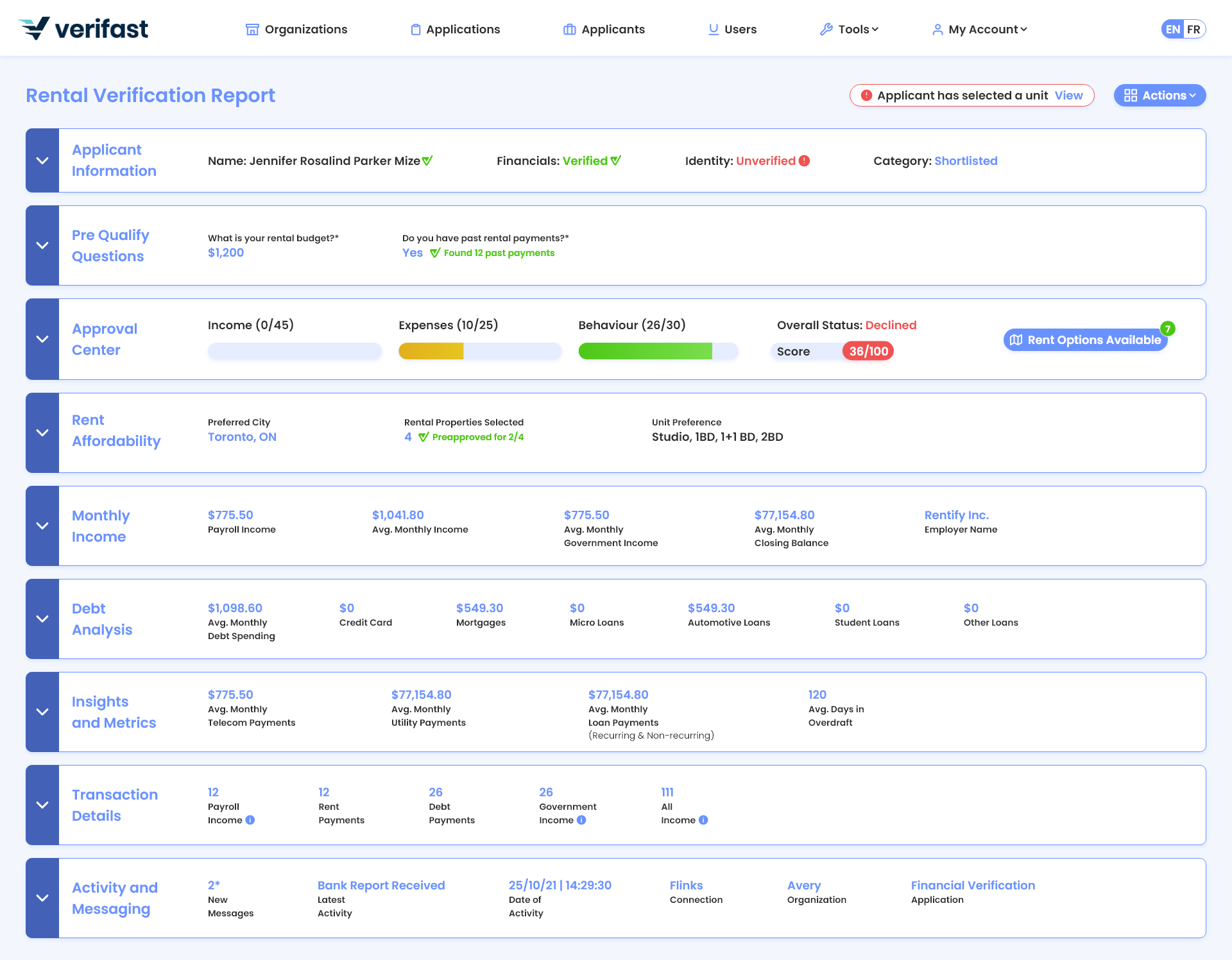Click info icon beside Government Income
Viewport: 1232px width, 960px height.
click(x=581, y=820)
